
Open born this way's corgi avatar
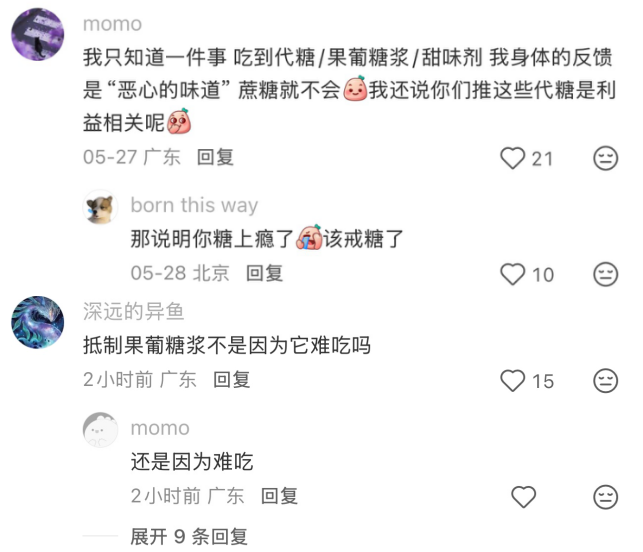coord(100,207)
